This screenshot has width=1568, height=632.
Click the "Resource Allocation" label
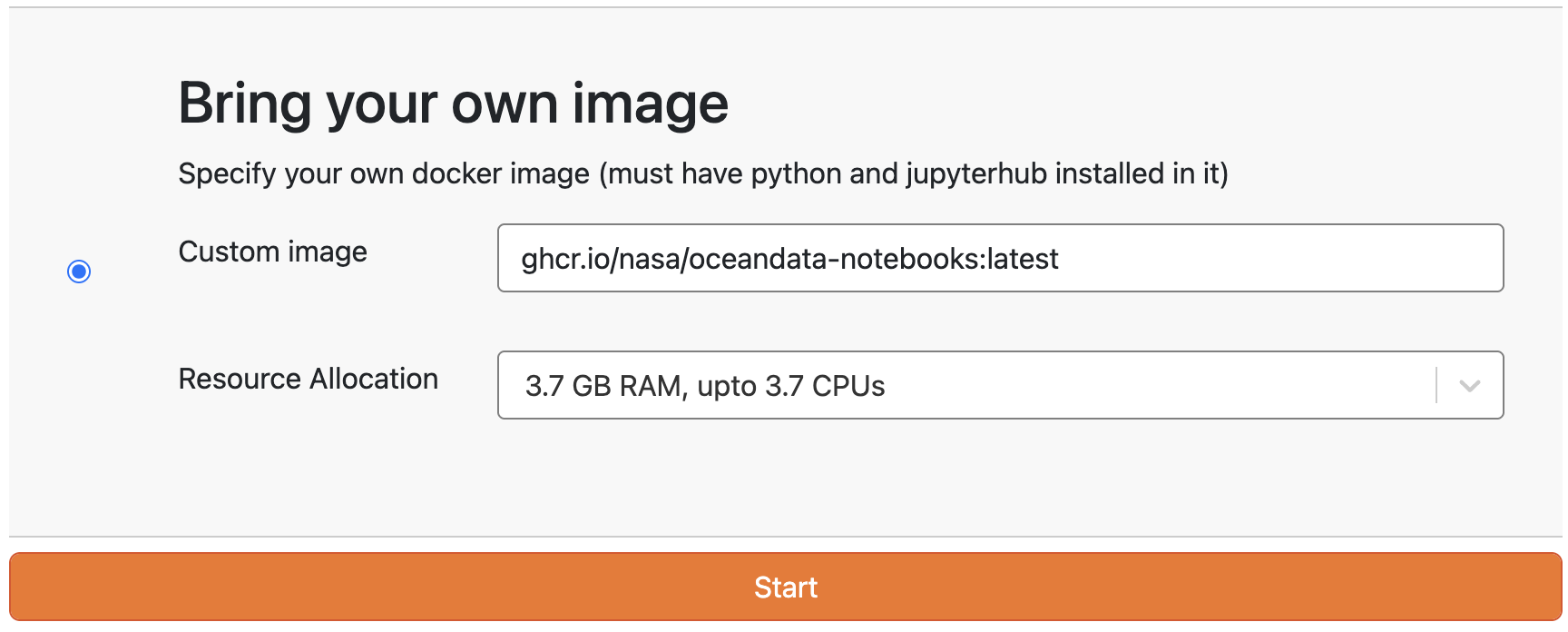point(308,379)
